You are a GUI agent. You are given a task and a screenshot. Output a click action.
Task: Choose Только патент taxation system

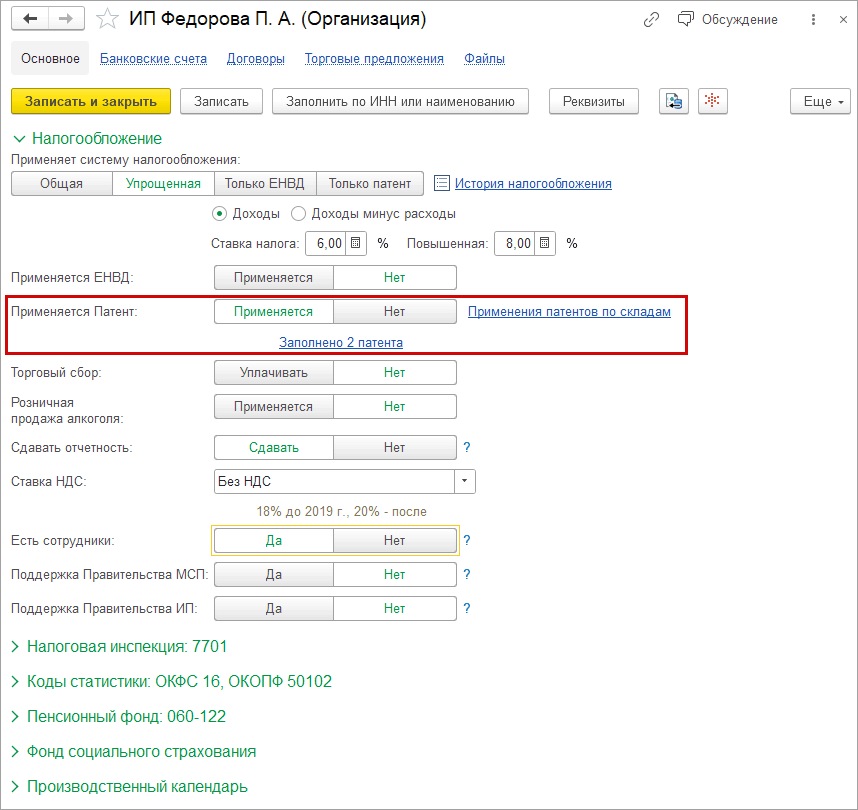click(x=370, y=183)
